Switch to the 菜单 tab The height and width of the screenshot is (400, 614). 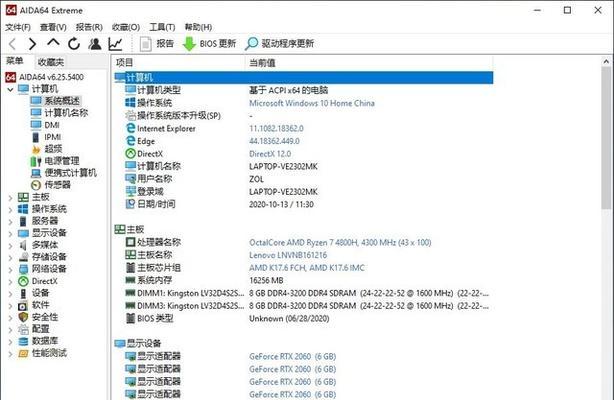(15, 61)
